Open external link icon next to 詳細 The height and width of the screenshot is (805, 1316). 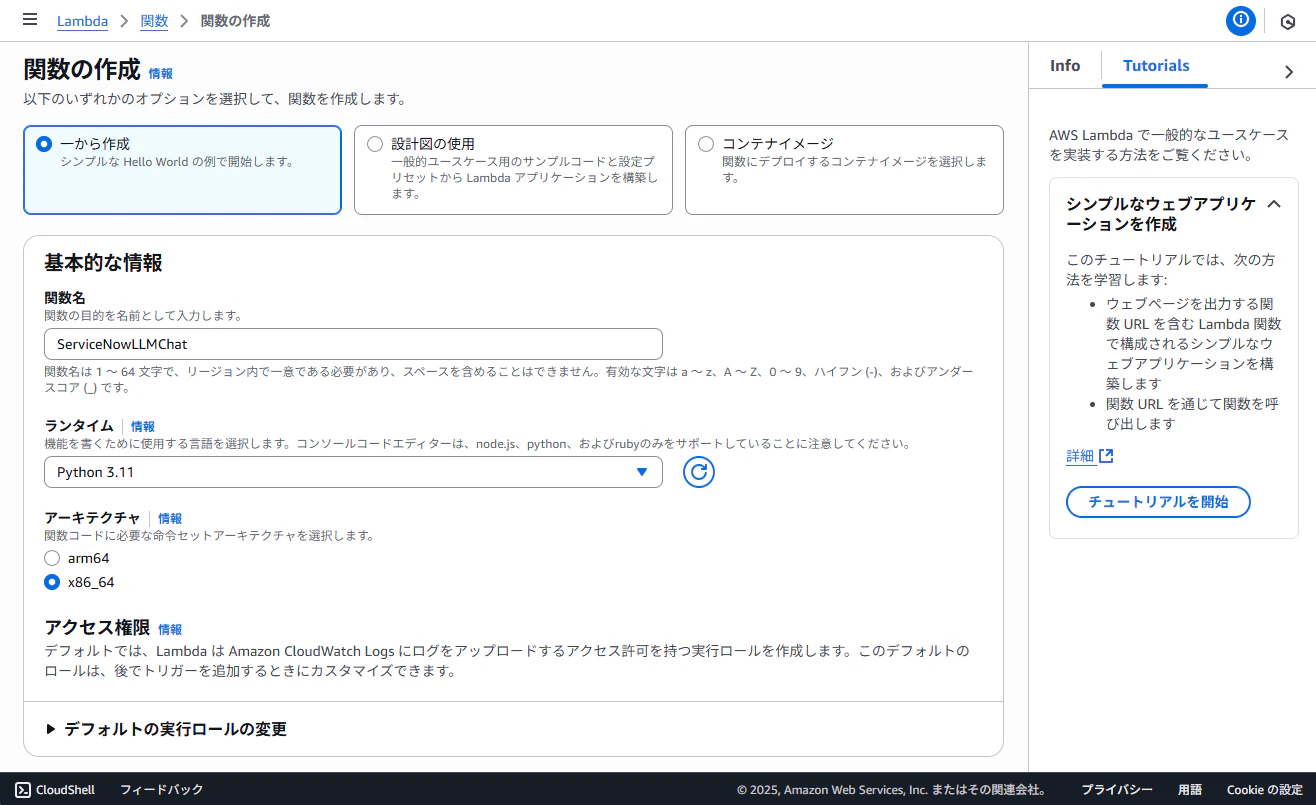tap(1106, 456)
